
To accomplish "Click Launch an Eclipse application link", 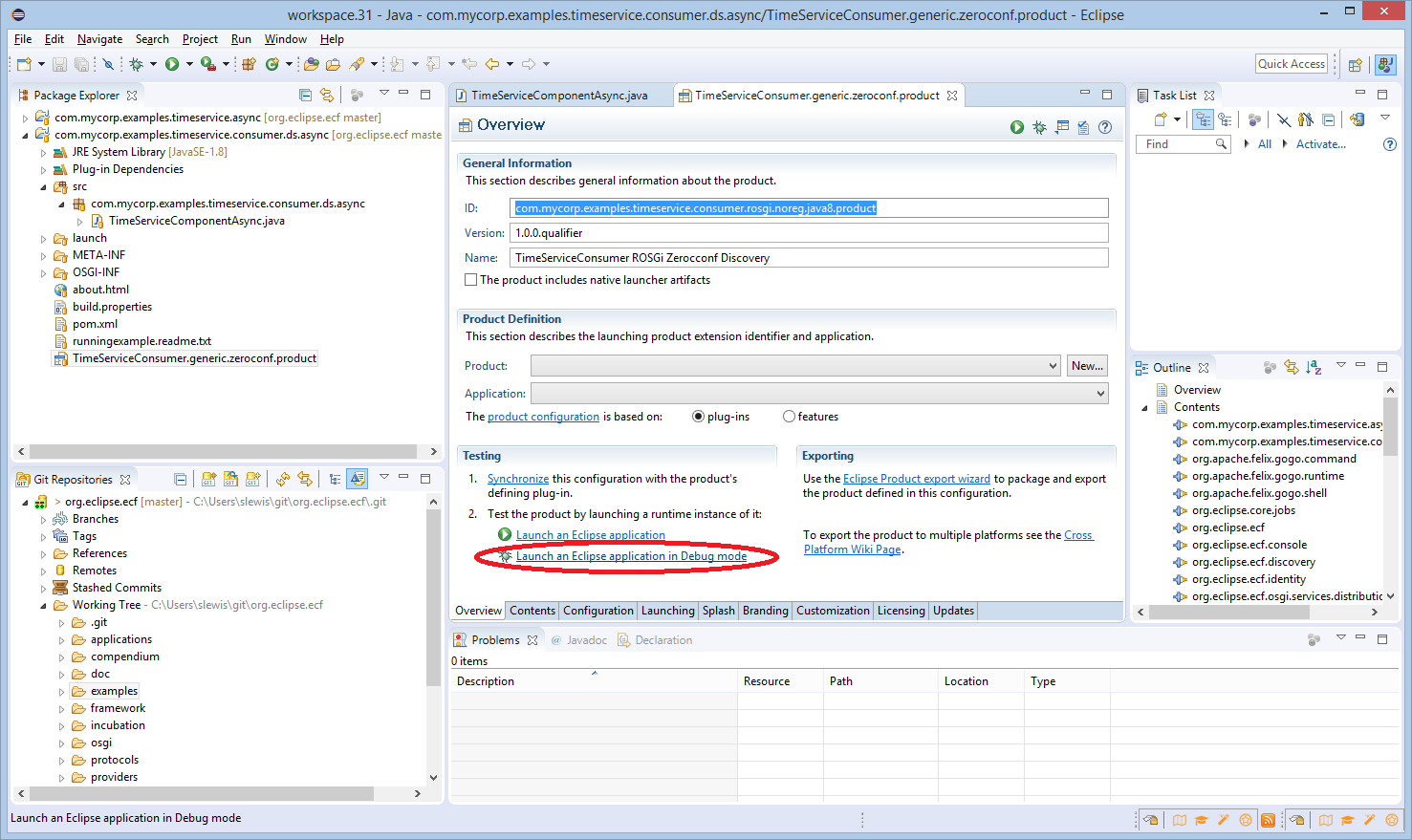I will pyautogui.click(x=591, y=535).
